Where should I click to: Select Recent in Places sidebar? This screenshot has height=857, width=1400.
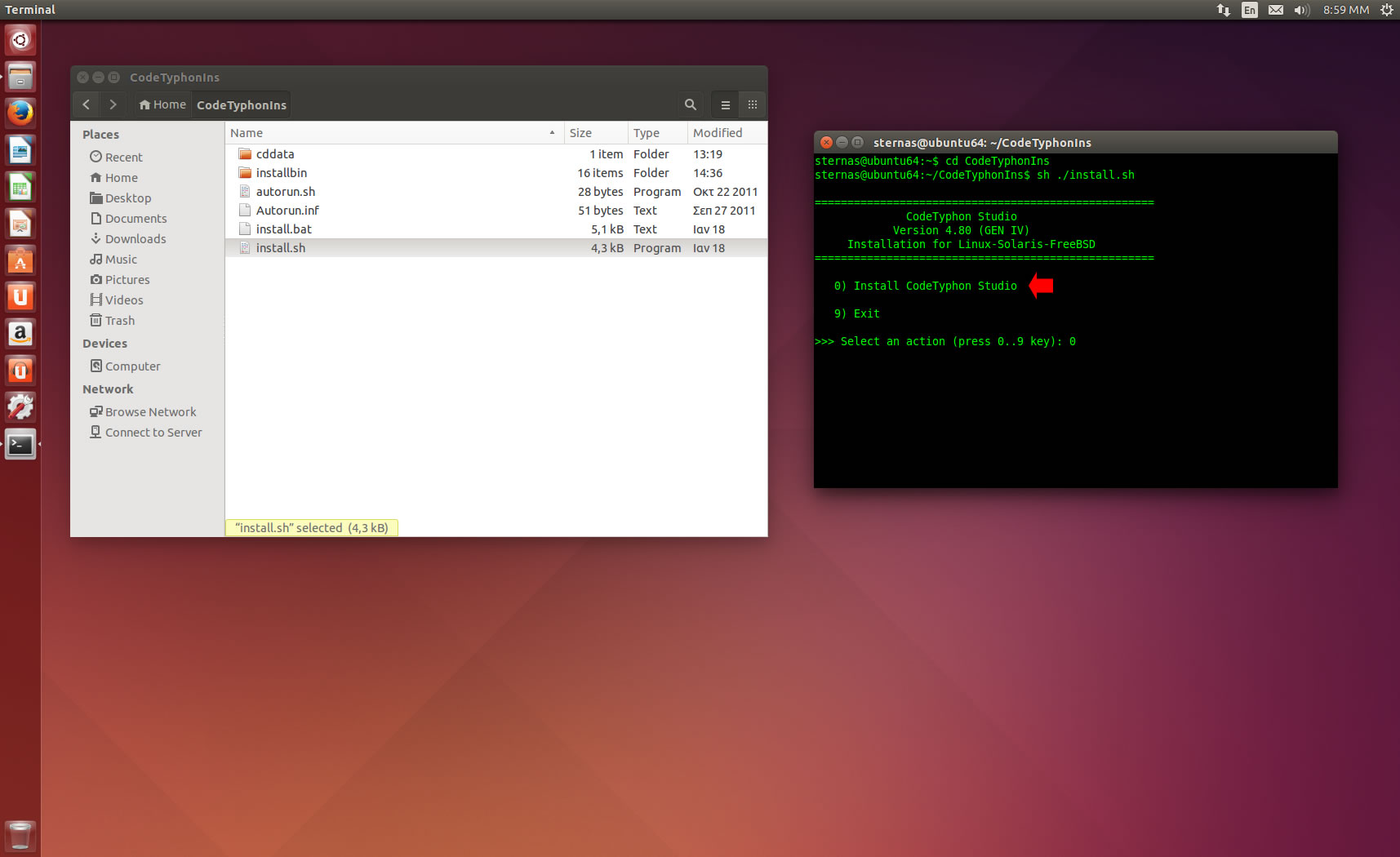coord(116,157)
